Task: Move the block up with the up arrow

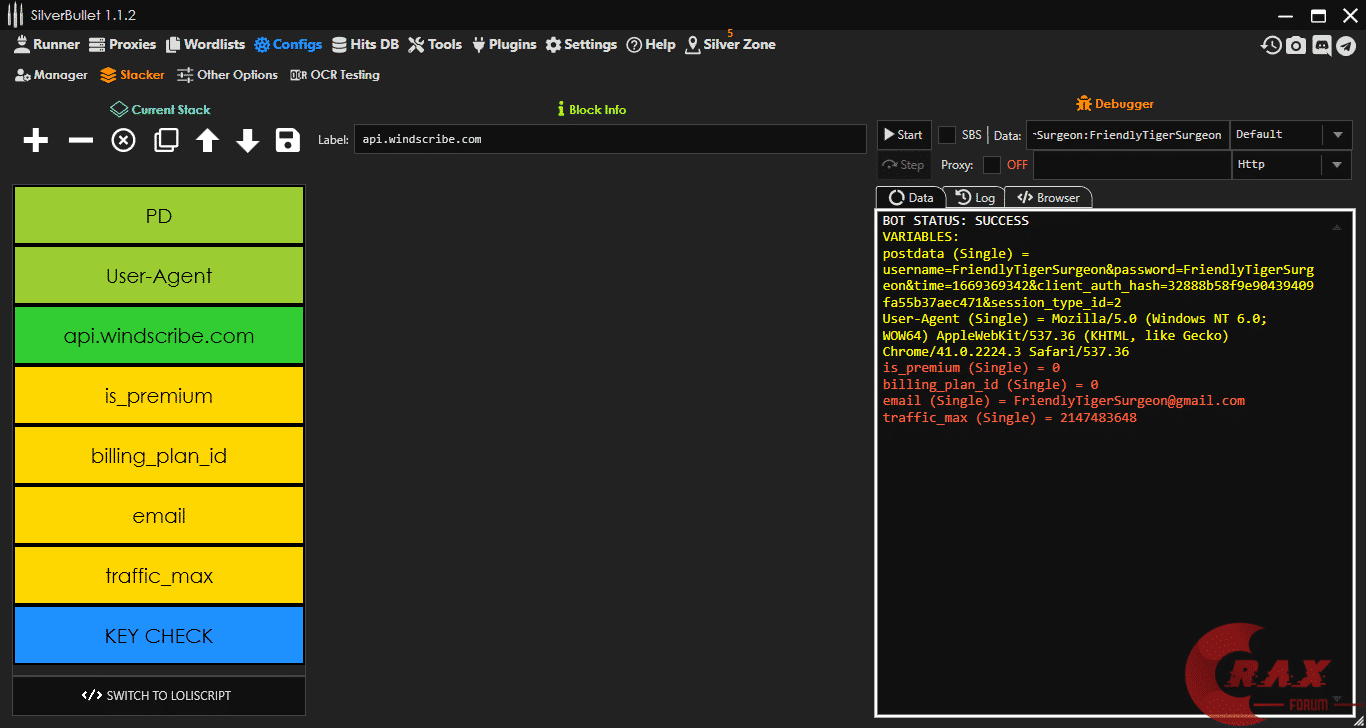Action: coord(207,140)
